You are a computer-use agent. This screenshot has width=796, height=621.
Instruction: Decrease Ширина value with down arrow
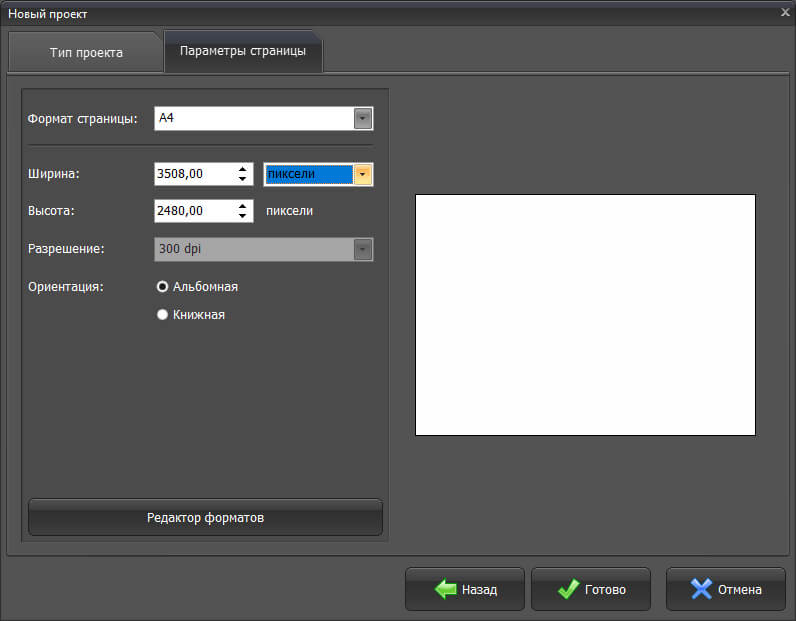(x=243, y=179)
